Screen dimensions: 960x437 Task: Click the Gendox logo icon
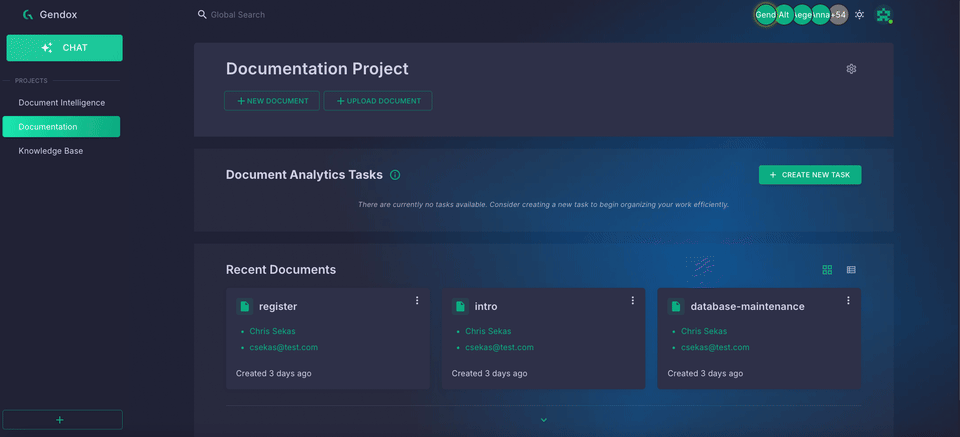click(x=27, y=15)
